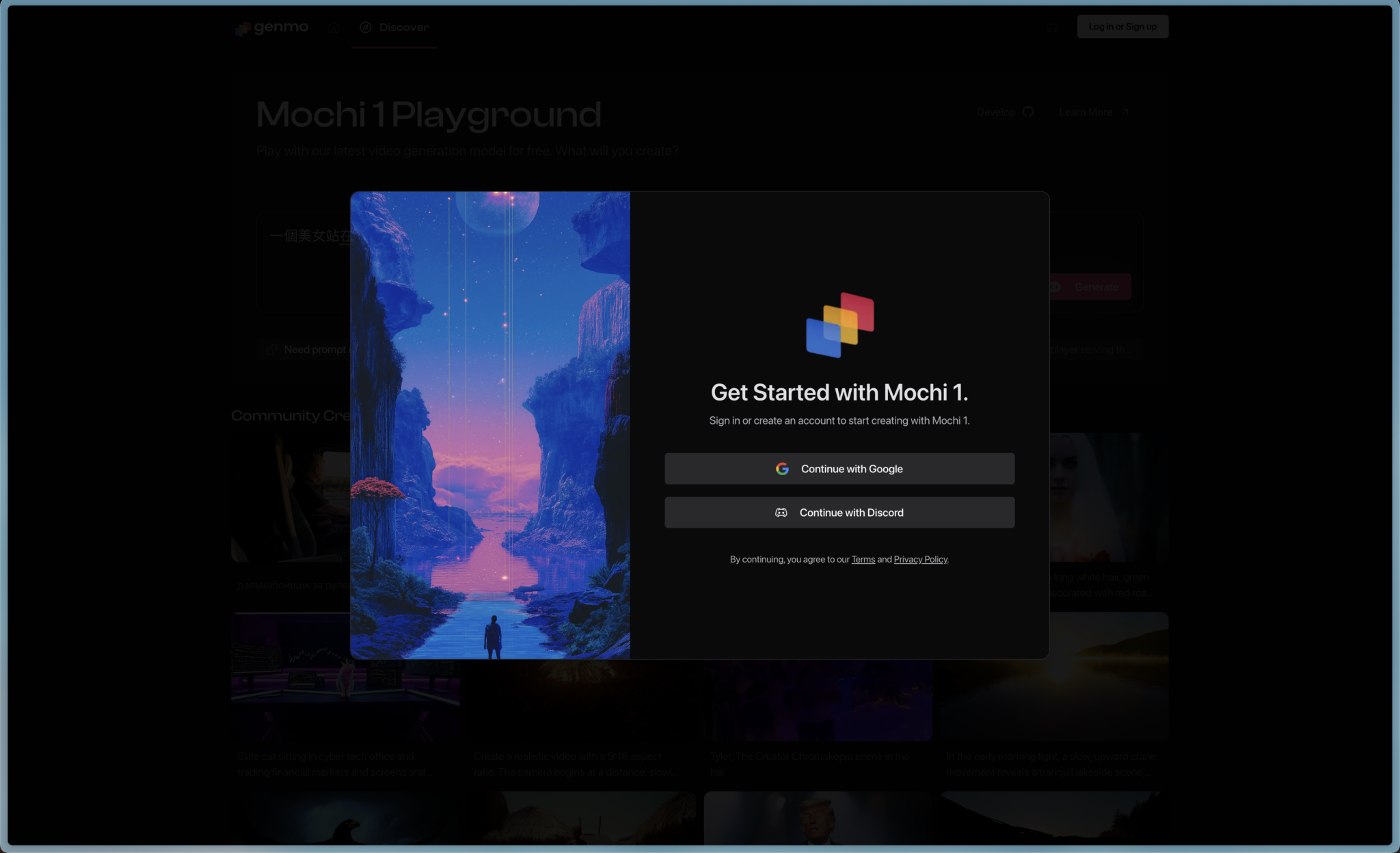Open Discord via the navbar Discord icon
The width and height of the screenshot is (1400, 853).
click(1051, 27)
